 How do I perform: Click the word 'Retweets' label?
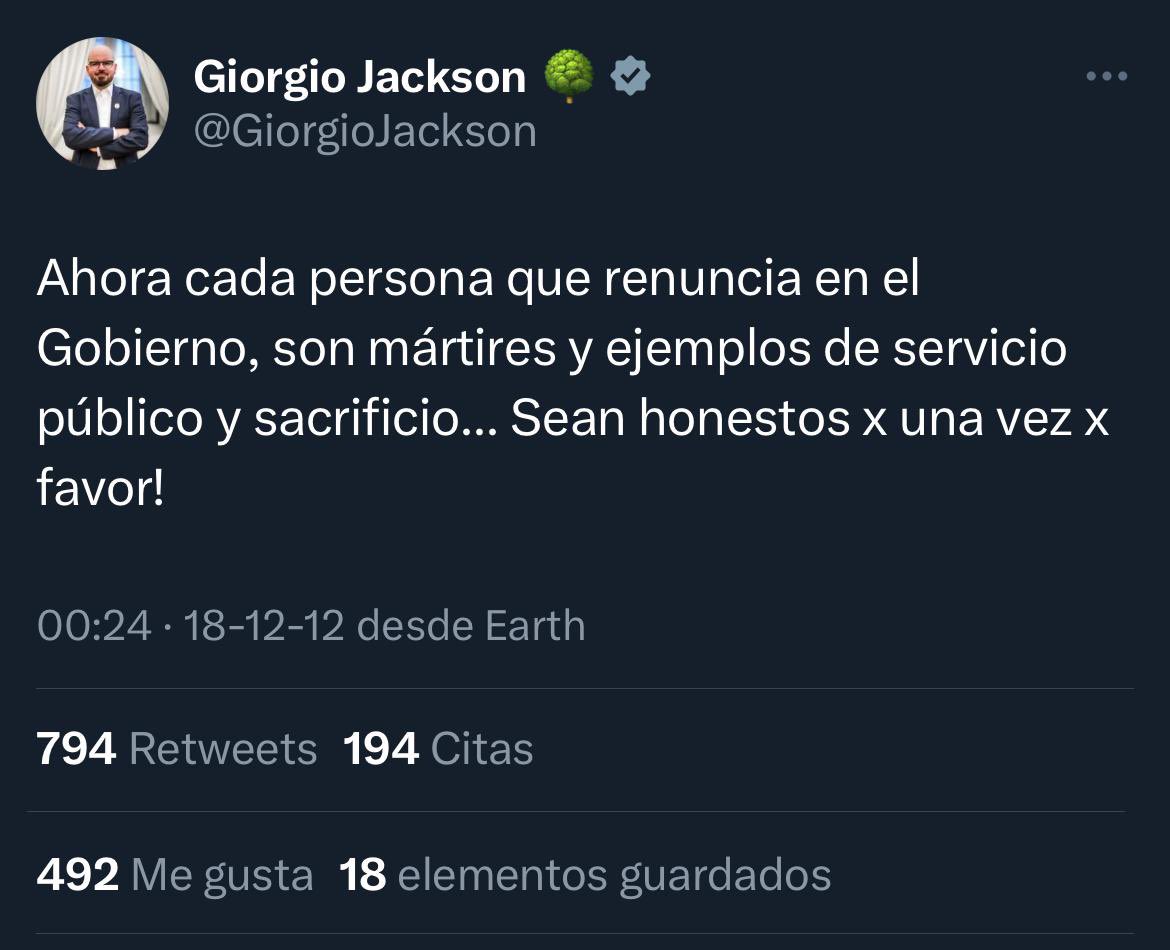click(x=223, y=749)
